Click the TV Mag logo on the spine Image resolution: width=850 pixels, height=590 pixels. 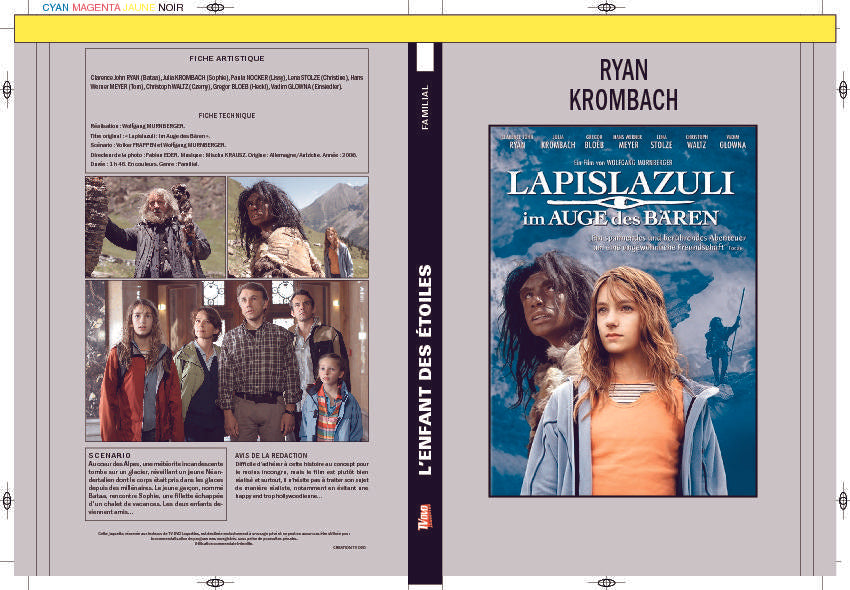pyautogui.click(x=423, y=519)
